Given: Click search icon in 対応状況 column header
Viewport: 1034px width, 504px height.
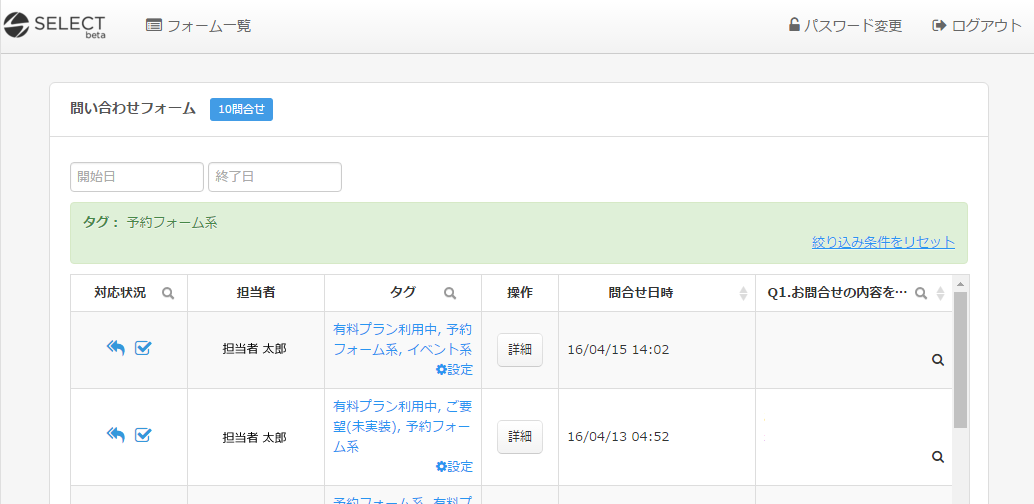Looking at the screenshot, I should (x=168, y=293).
